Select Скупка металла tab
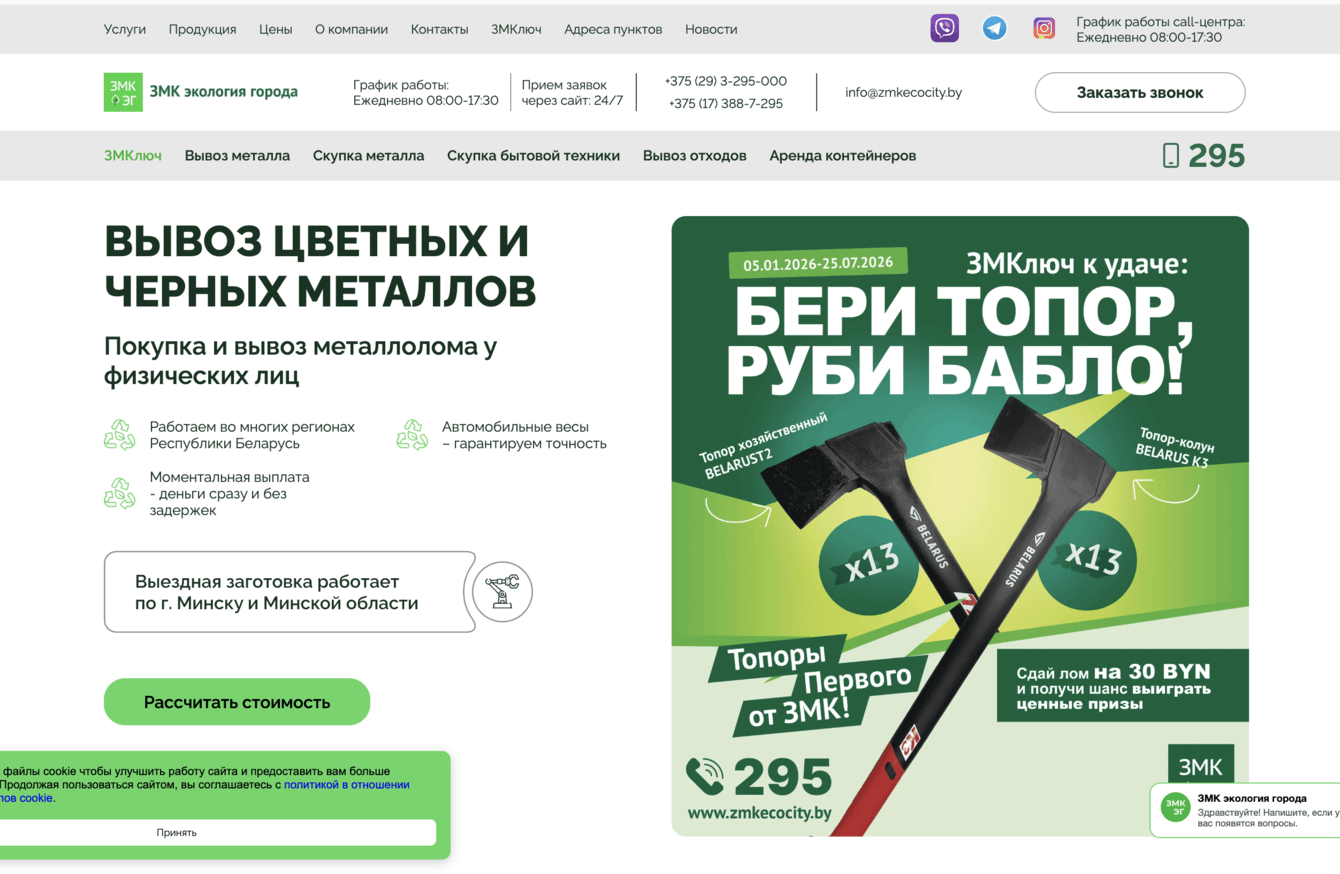Viewport: 1340px width, 874px height. click(x=368, y=155)
